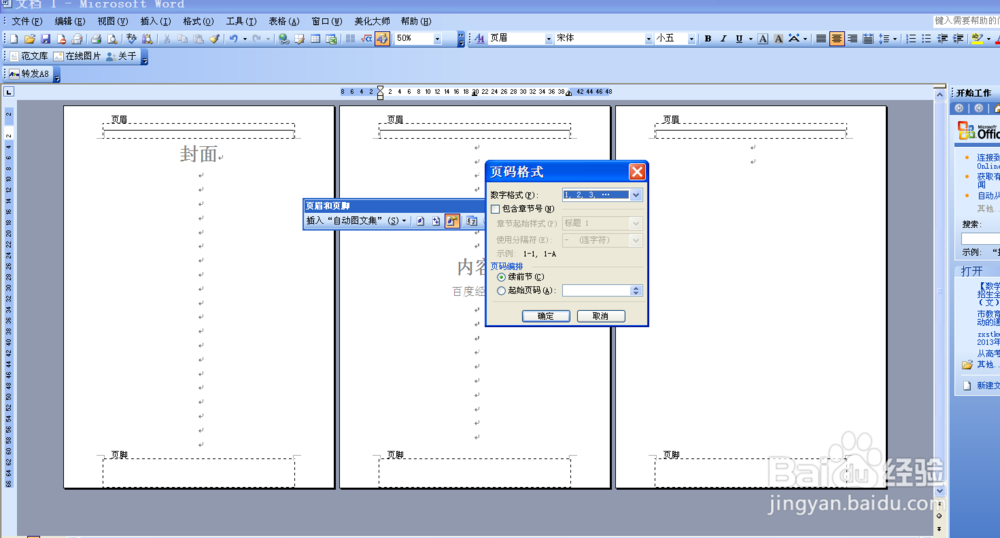Open the font 宋体 dropdown
Image resolution: width=1000 pixels, height=538 pixels.
[x=649, y=39]
